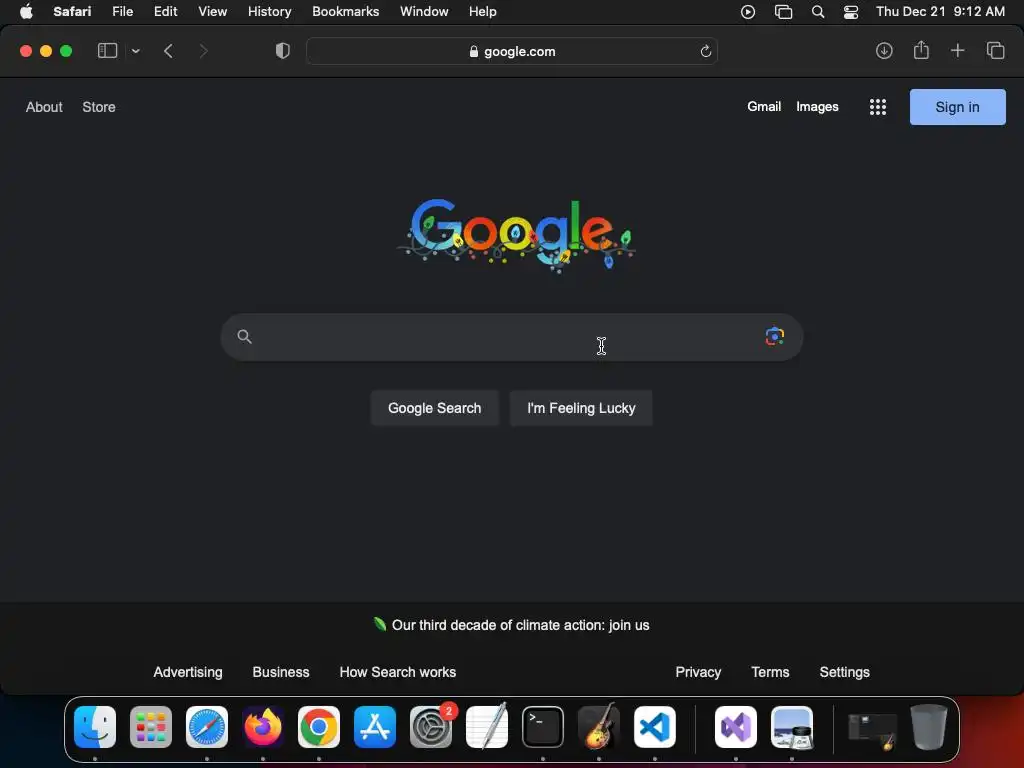This screenshot has height=768, width=1024.
Task: Open the privacy report shield icon
Action: point(283,51)
